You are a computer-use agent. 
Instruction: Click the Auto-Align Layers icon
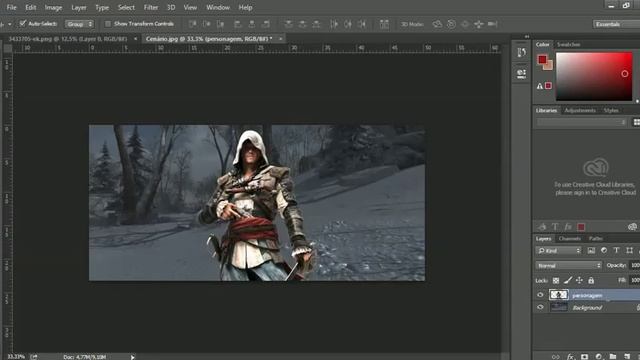(x=384, y=24)
